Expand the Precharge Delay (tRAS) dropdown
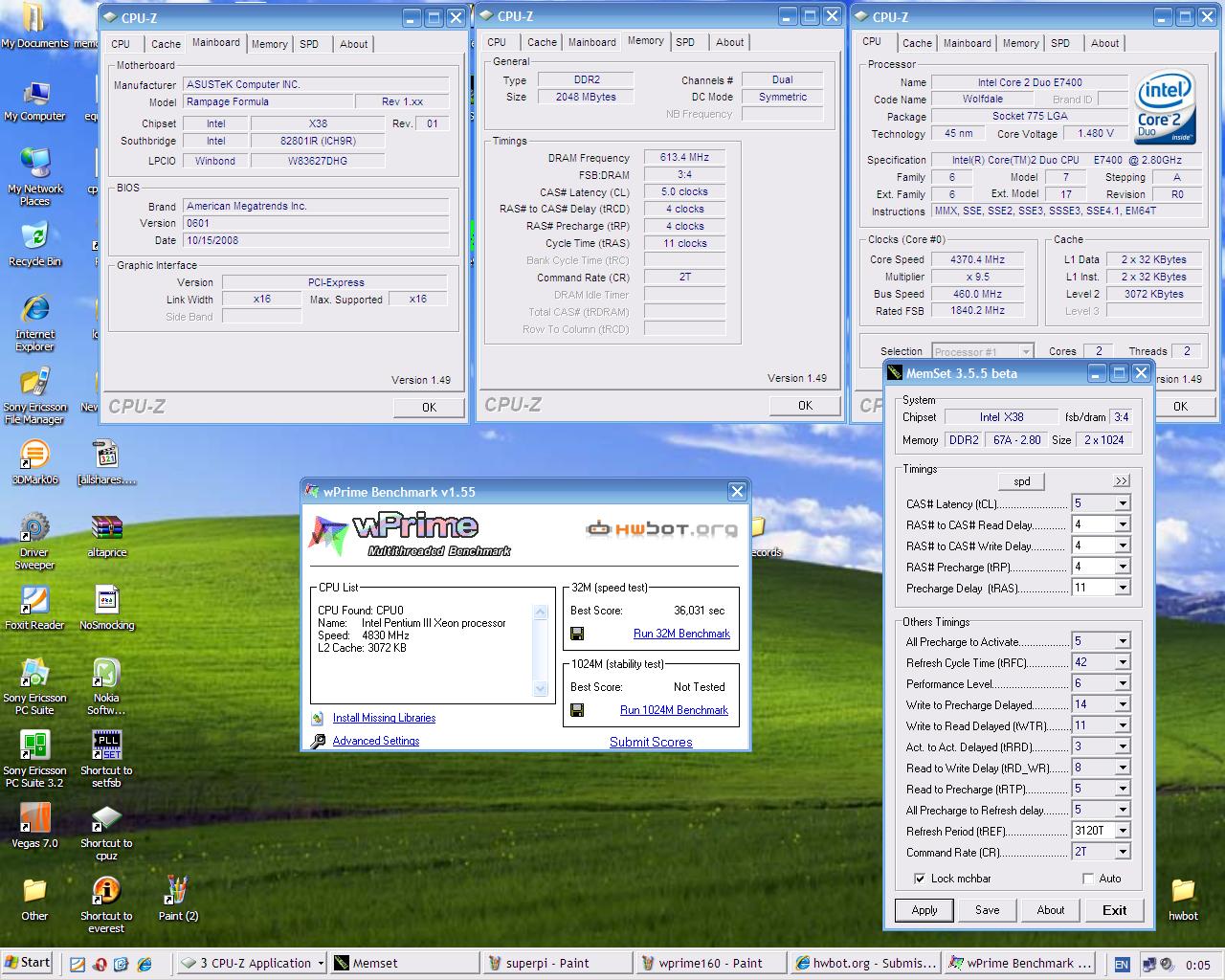Screen dimensions: 1225x980 (x=1123, y=588)
